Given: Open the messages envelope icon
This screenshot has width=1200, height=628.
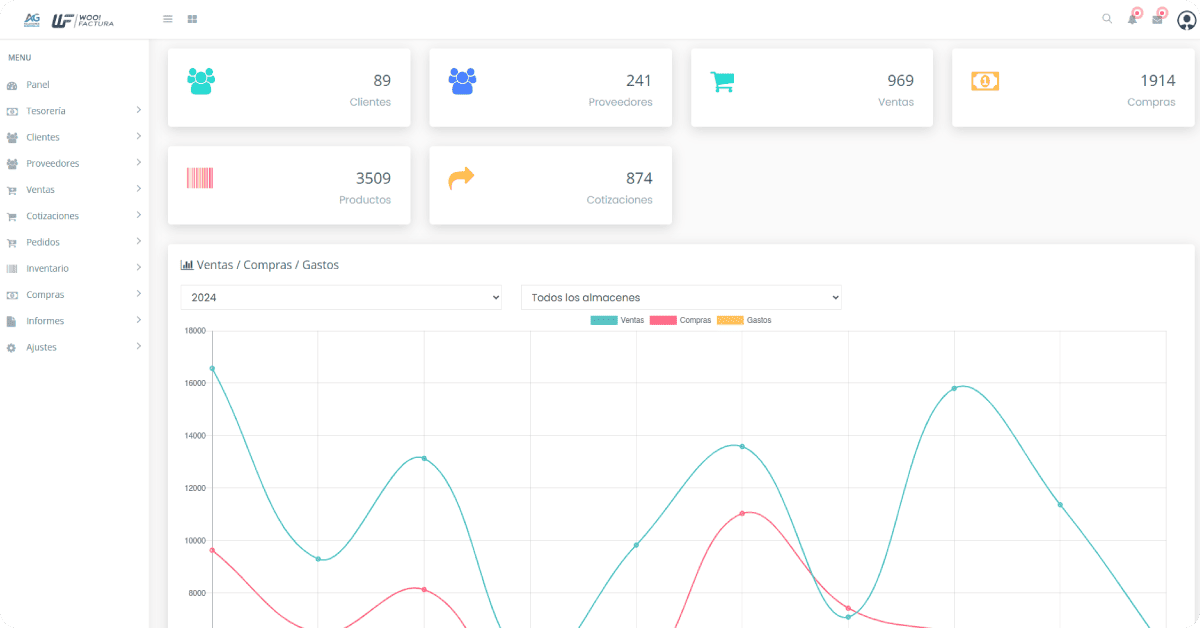Looking at the screenshot, I should tap(1159, 18).
